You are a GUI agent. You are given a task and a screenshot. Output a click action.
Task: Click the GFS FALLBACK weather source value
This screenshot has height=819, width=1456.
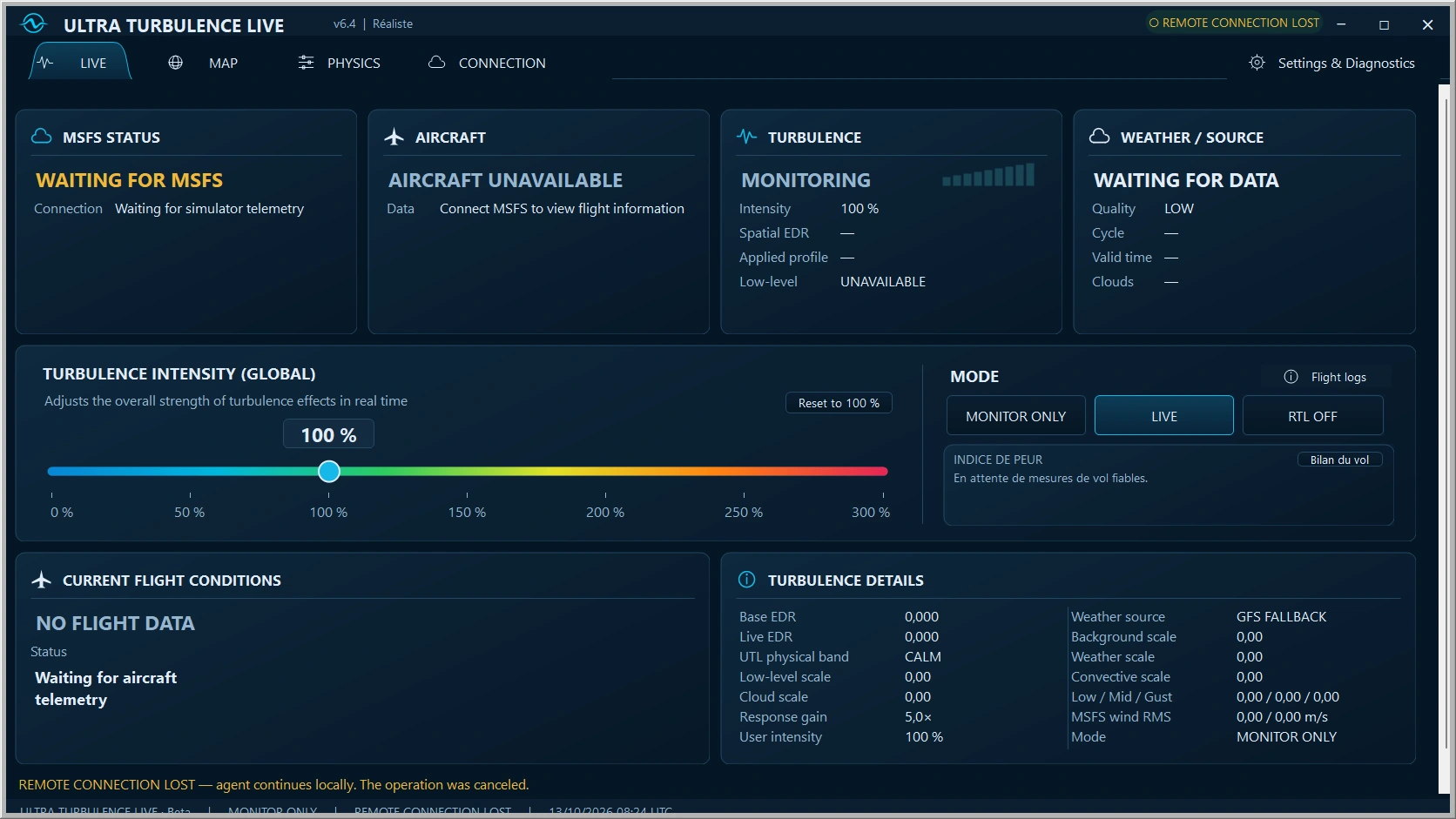pos(1281,616)
